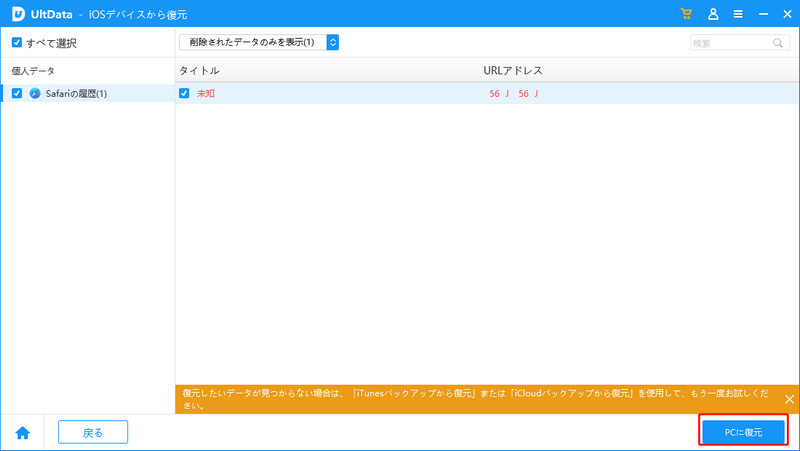Click the PCに復元 button
The width and height of the screenshot is (800, 451).
[x=743, y=432]
